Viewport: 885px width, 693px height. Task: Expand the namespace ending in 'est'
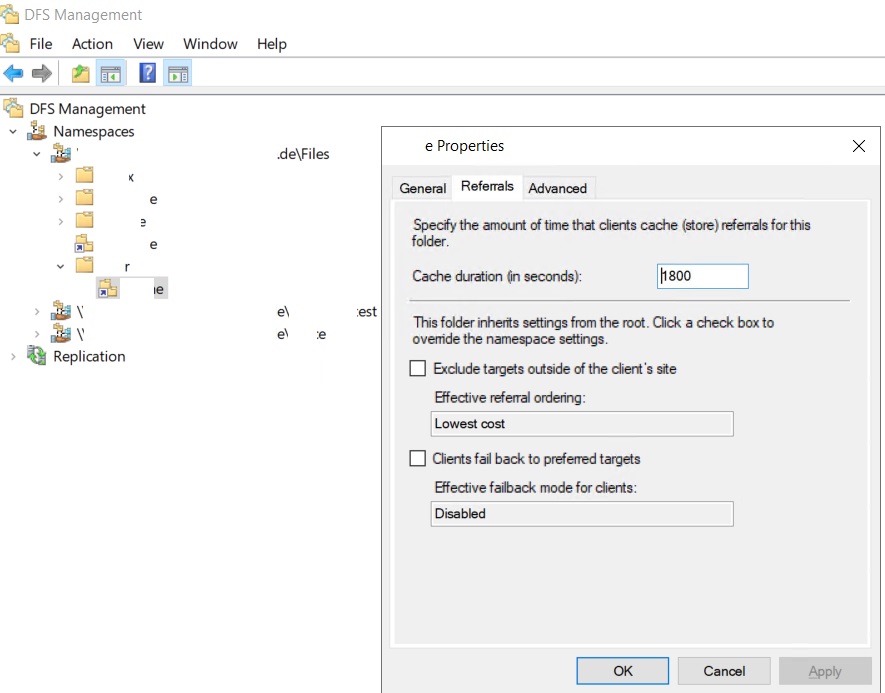(x=37, y=311)
